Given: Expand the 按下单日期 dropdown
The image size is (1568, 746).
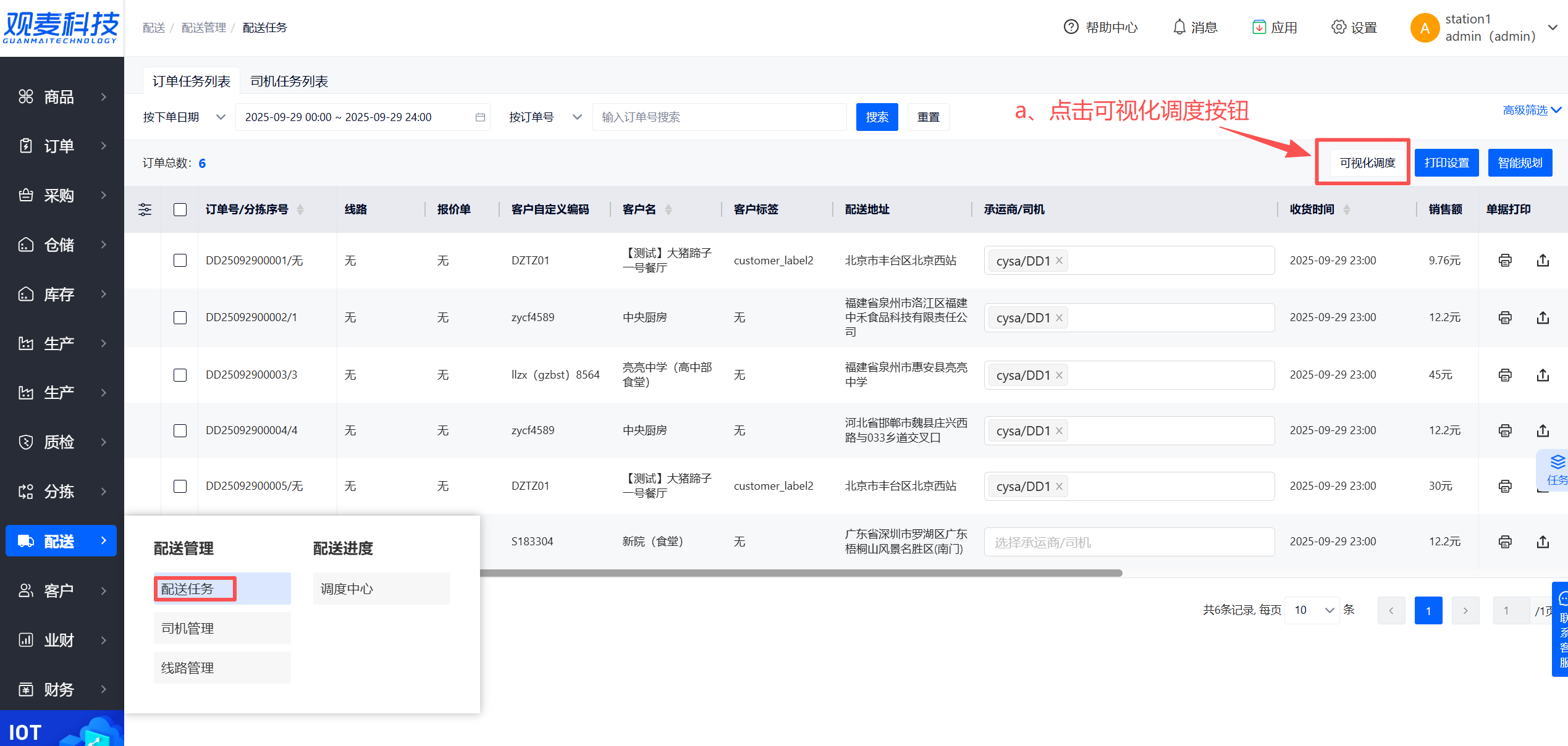Looking at the screenshot, I should coord(184,117).
